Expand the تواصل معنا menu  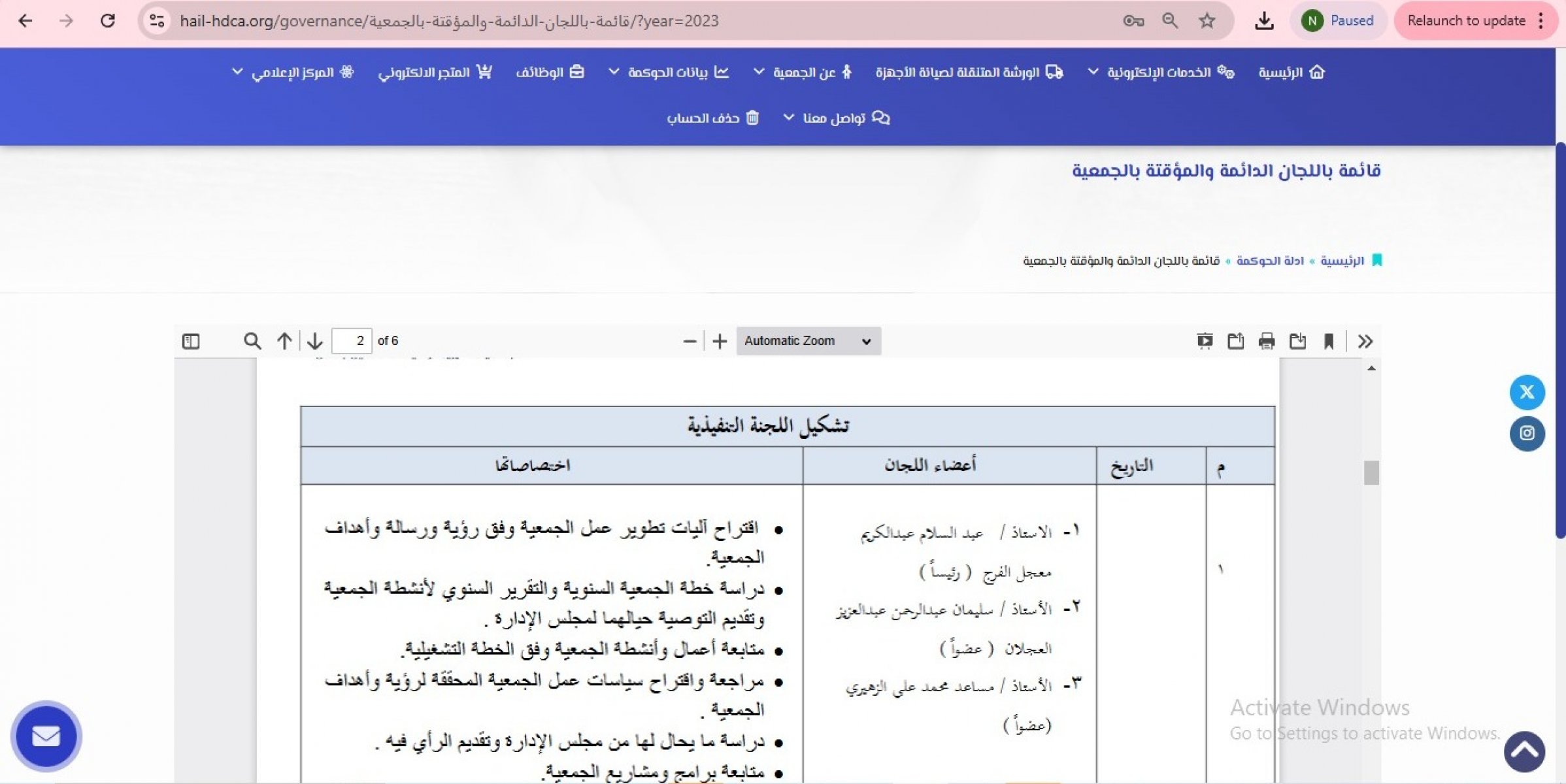coord(835,118)
